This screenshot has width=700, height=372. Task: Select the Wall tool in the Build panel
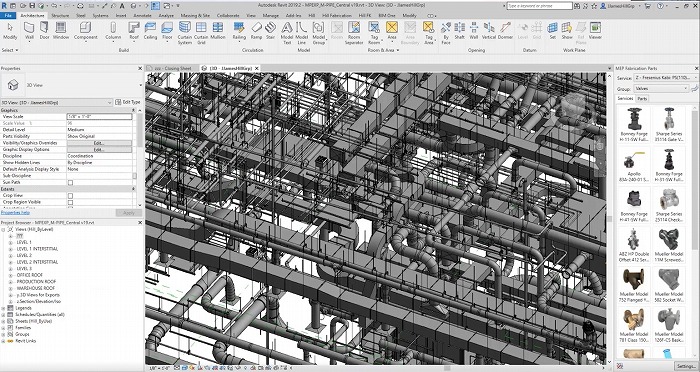pyautogui.click(x=29, y=31)
